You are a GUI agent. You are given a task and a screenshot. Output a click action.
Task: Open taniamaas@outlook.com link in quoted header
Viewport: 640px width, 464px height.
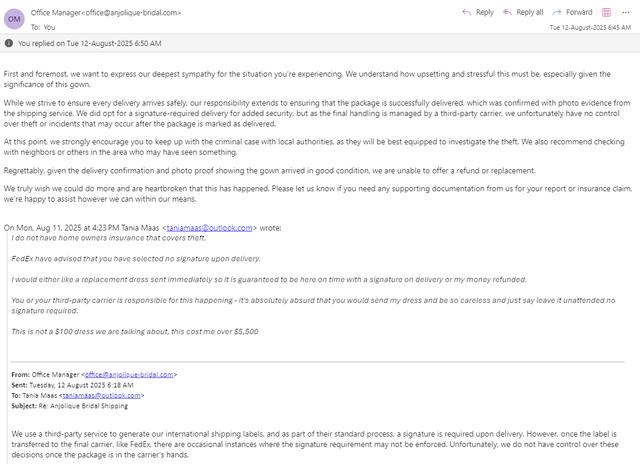209,228
